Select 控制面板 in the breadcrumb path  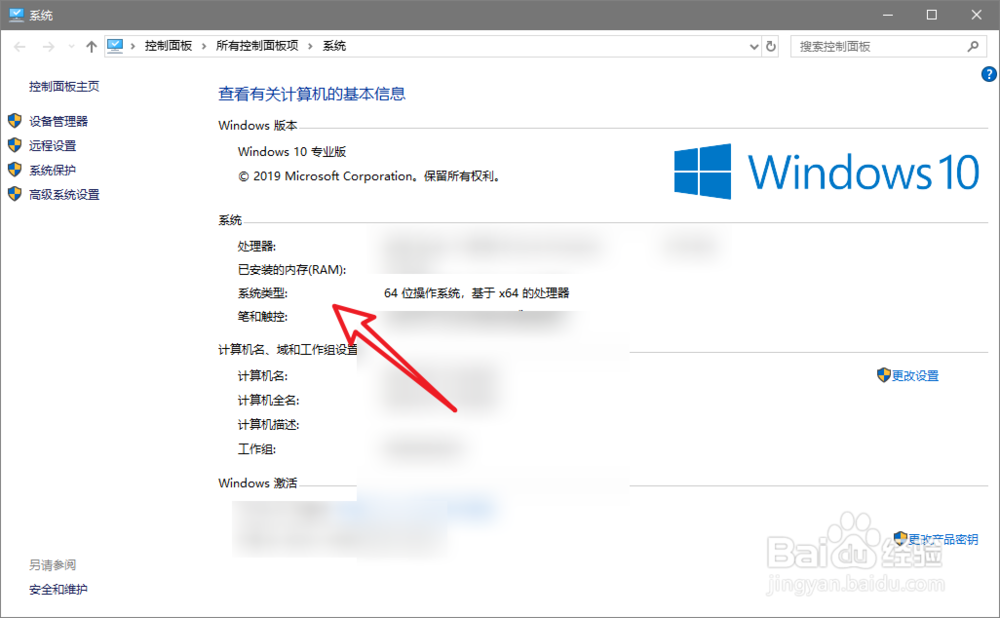(x=168, y=46)
